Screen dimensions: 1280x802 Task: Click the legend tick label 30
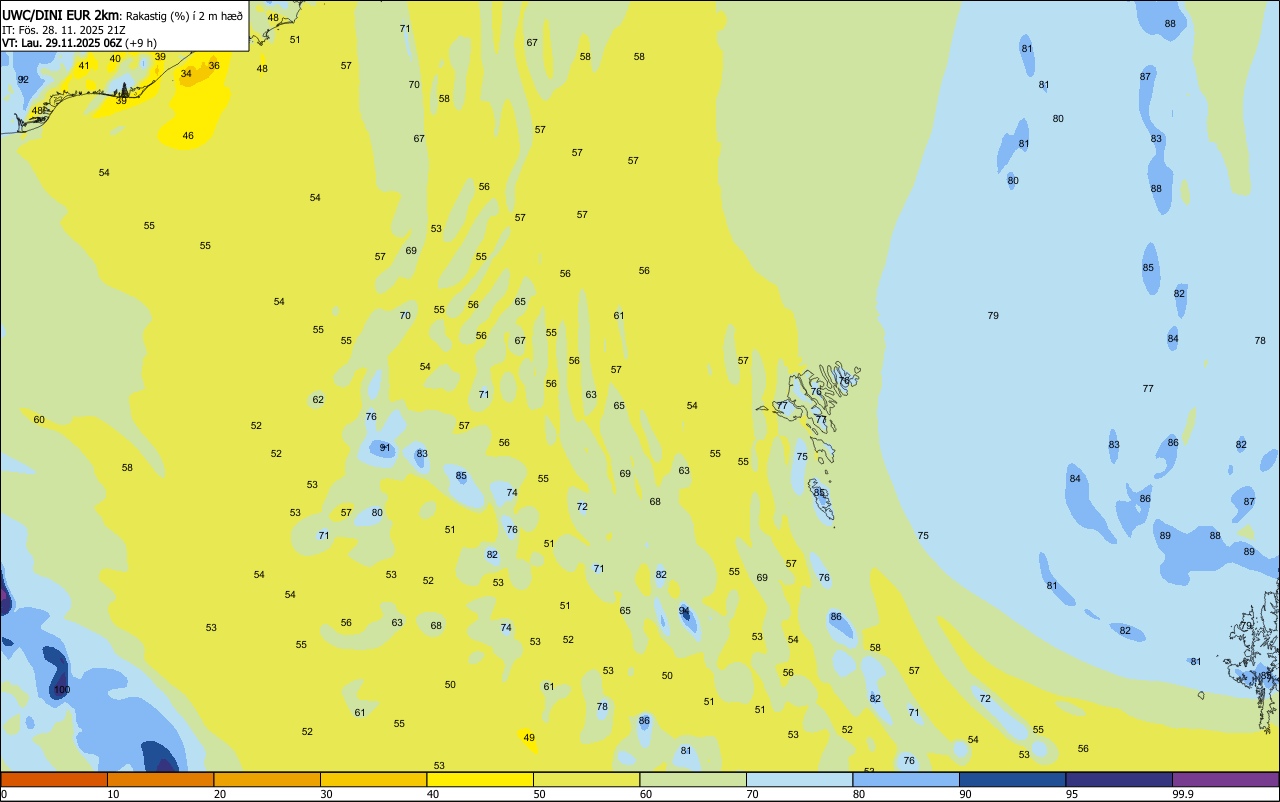click(326, 794)
